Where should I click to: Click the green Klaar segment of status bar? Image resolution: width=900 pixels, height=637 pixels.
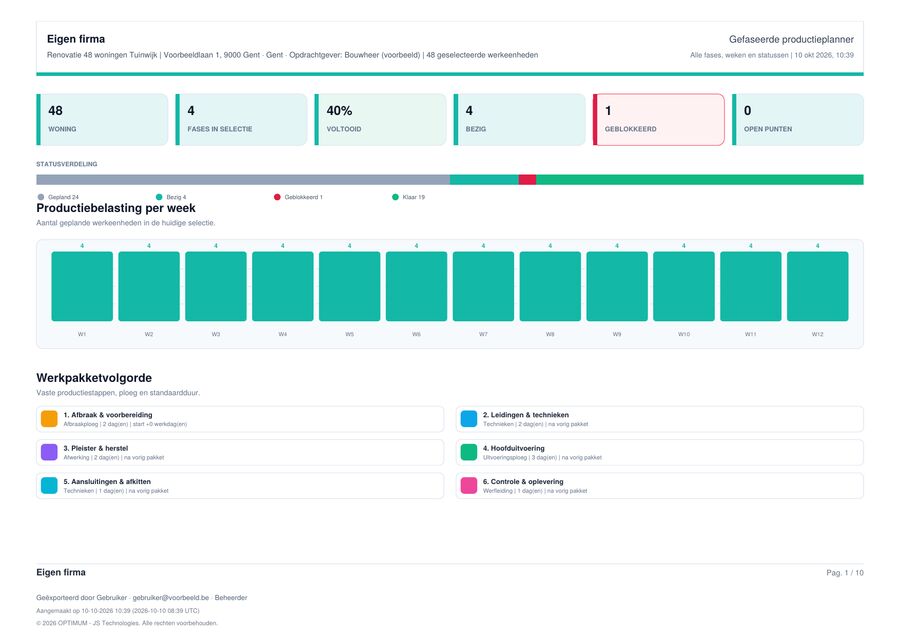coord(700,180)
